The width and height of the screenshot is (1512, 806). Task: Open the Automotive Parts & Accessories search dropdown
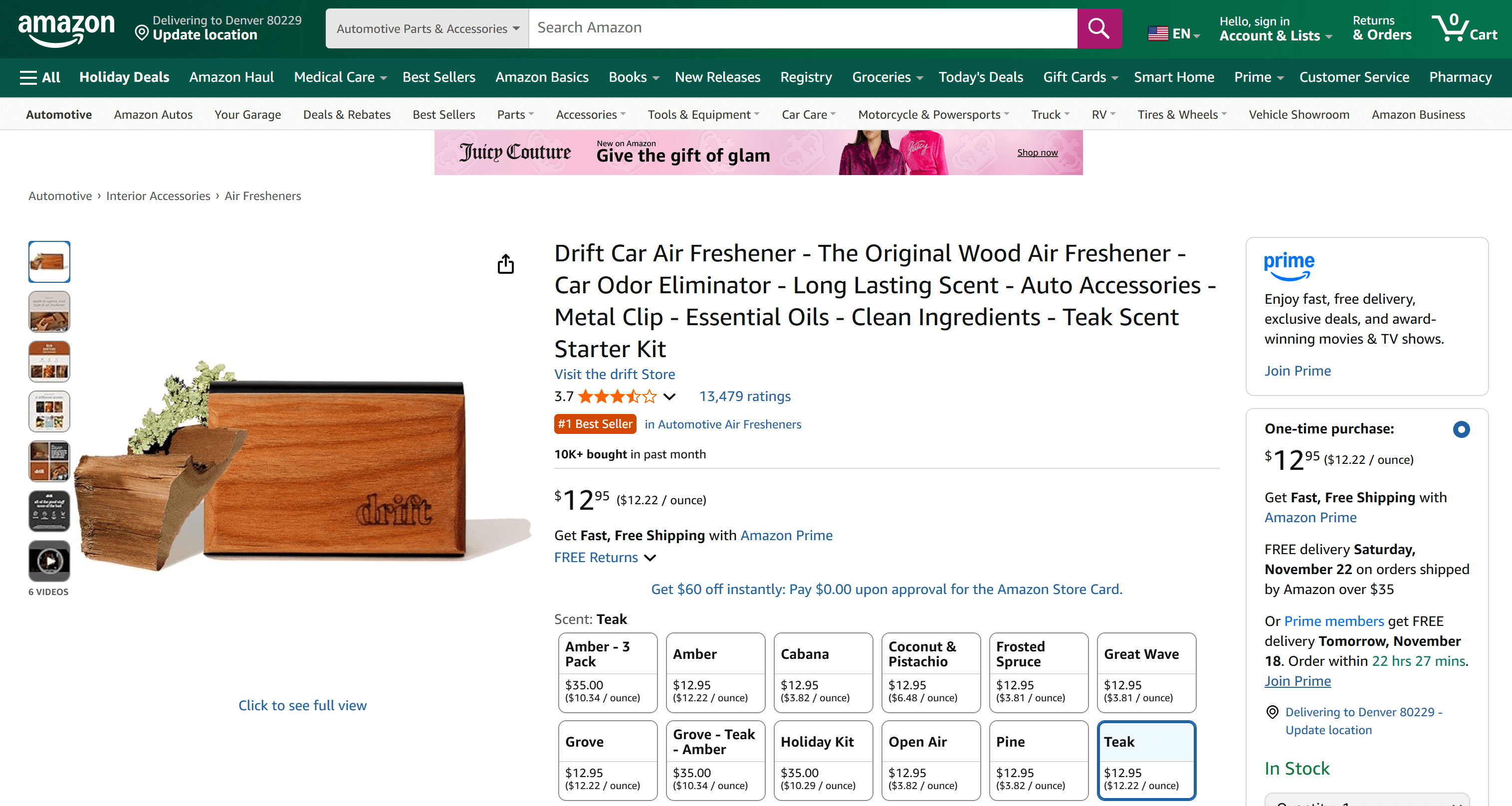point(428,28)
